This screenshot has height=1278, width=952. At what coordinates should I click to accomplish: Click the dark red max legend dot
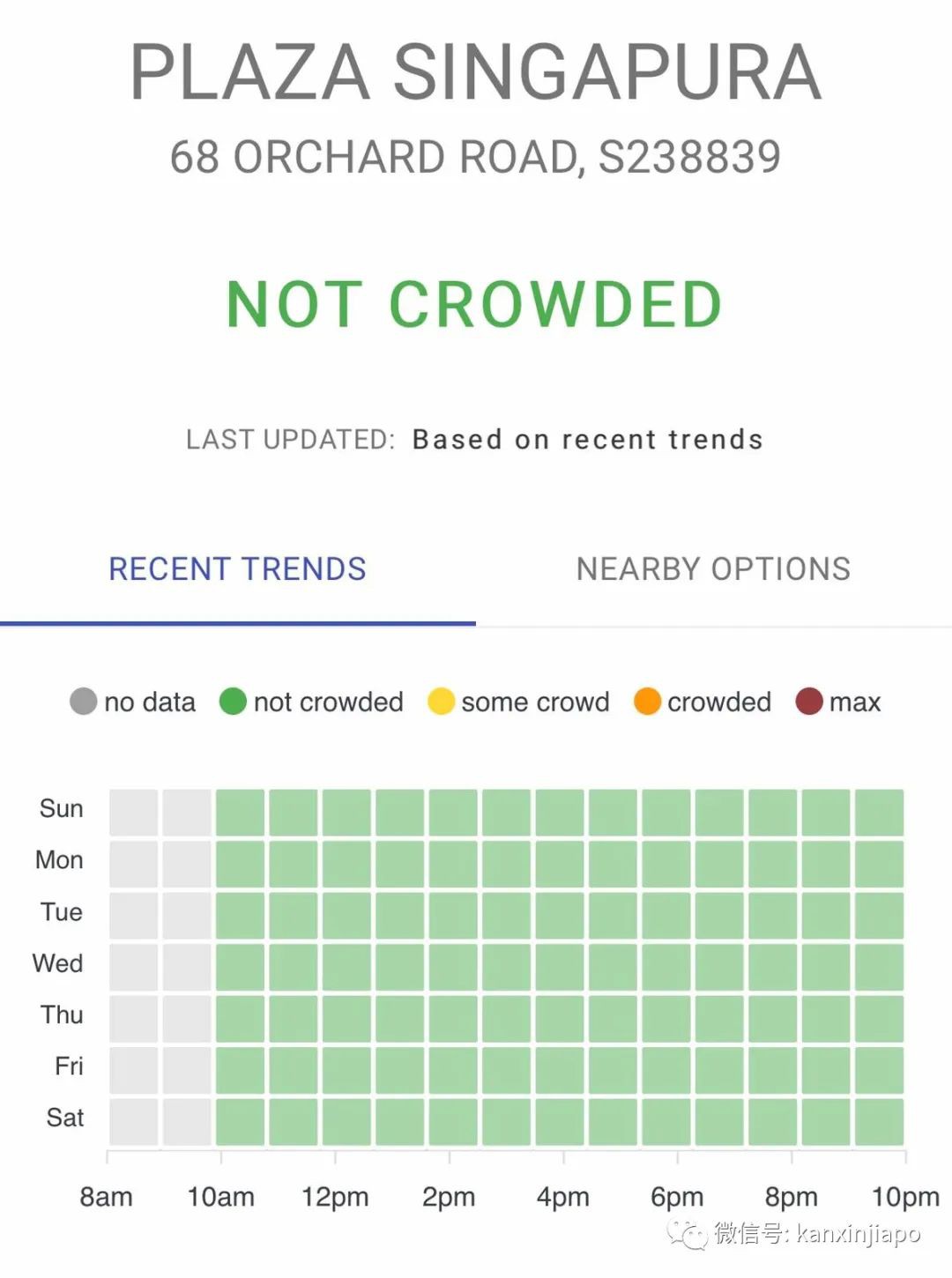pos(809,702)
